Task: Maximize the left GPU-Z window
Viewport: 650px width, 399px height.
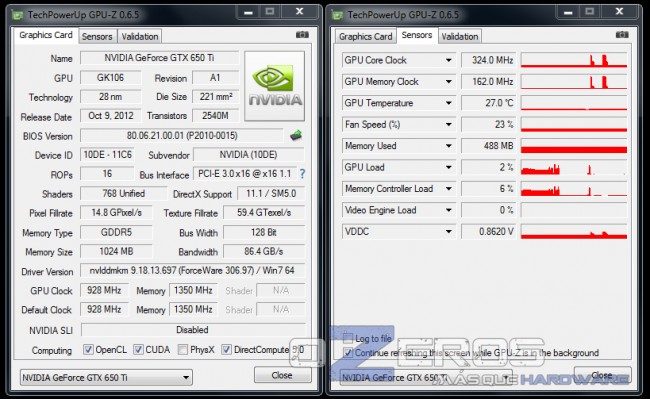Action: tap(270, 12)
